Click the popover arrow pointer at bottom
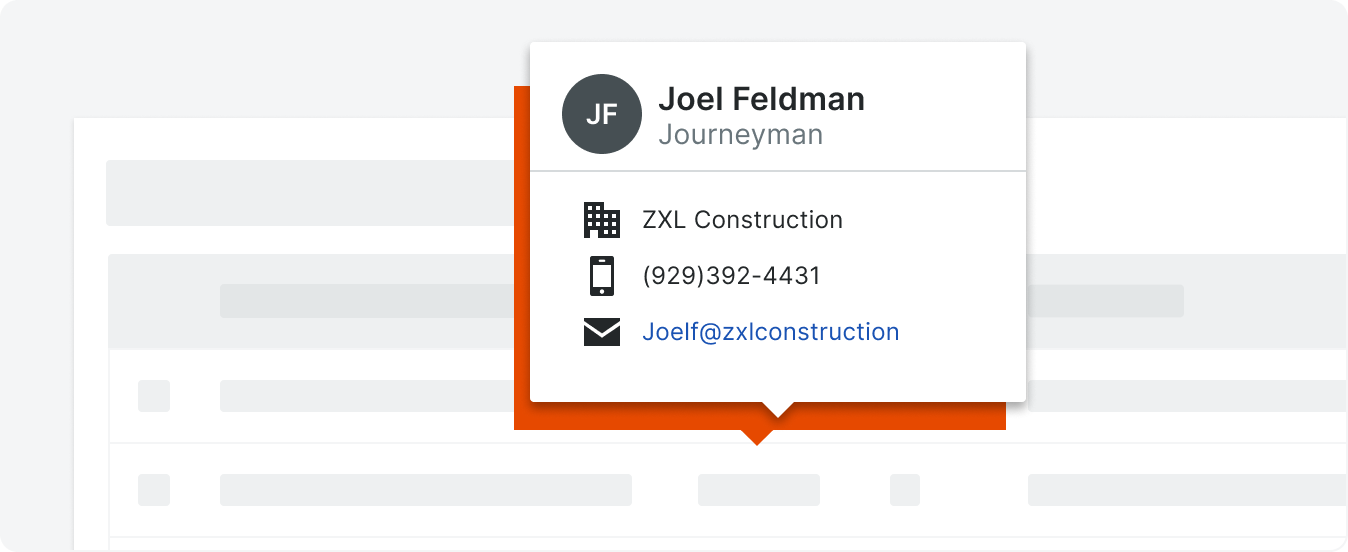This screenshot has height=552, width=1348. click(x=777, y=409)
